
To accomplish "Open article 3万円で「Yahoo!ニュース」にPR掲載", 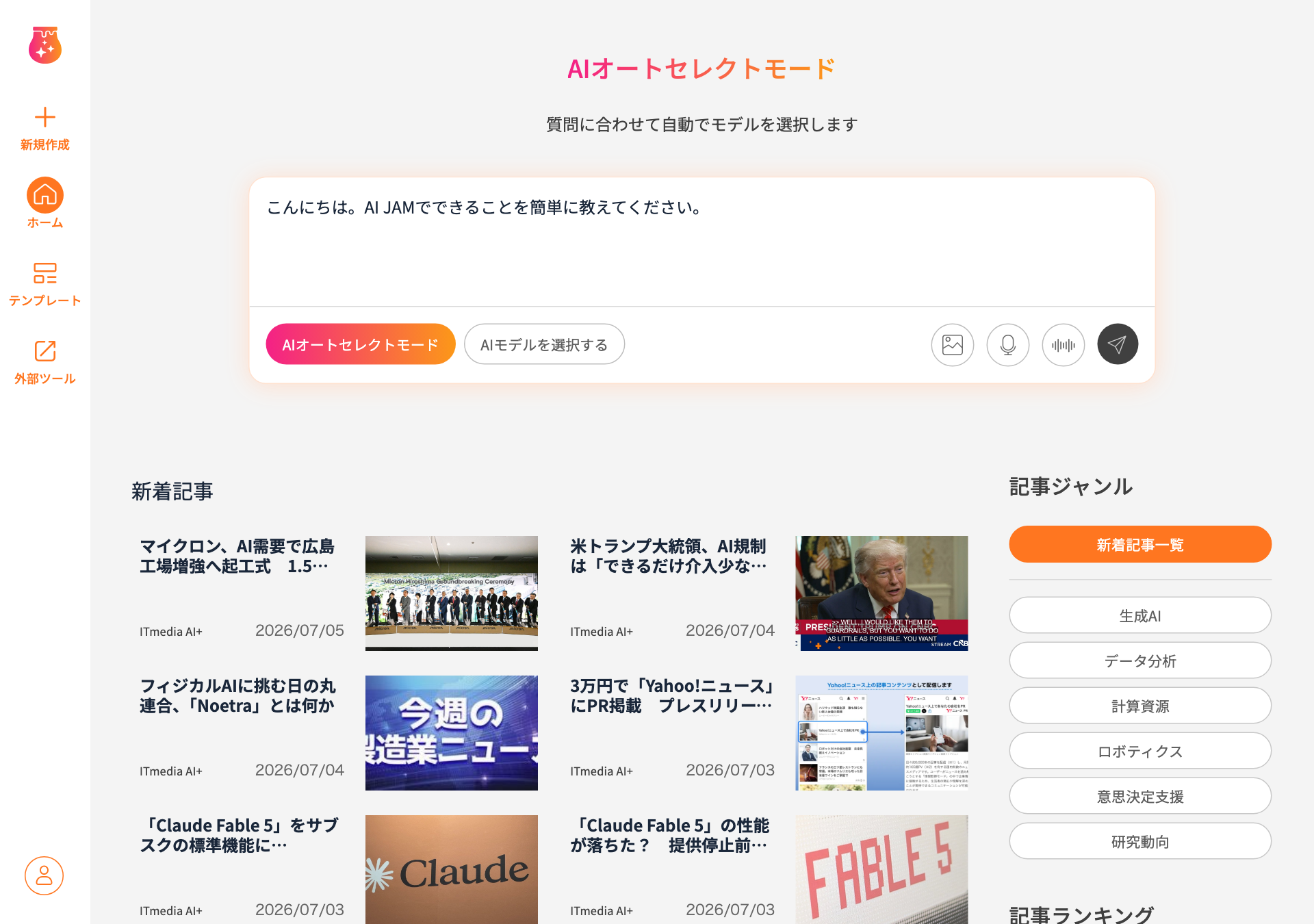I will coord(672,695).
